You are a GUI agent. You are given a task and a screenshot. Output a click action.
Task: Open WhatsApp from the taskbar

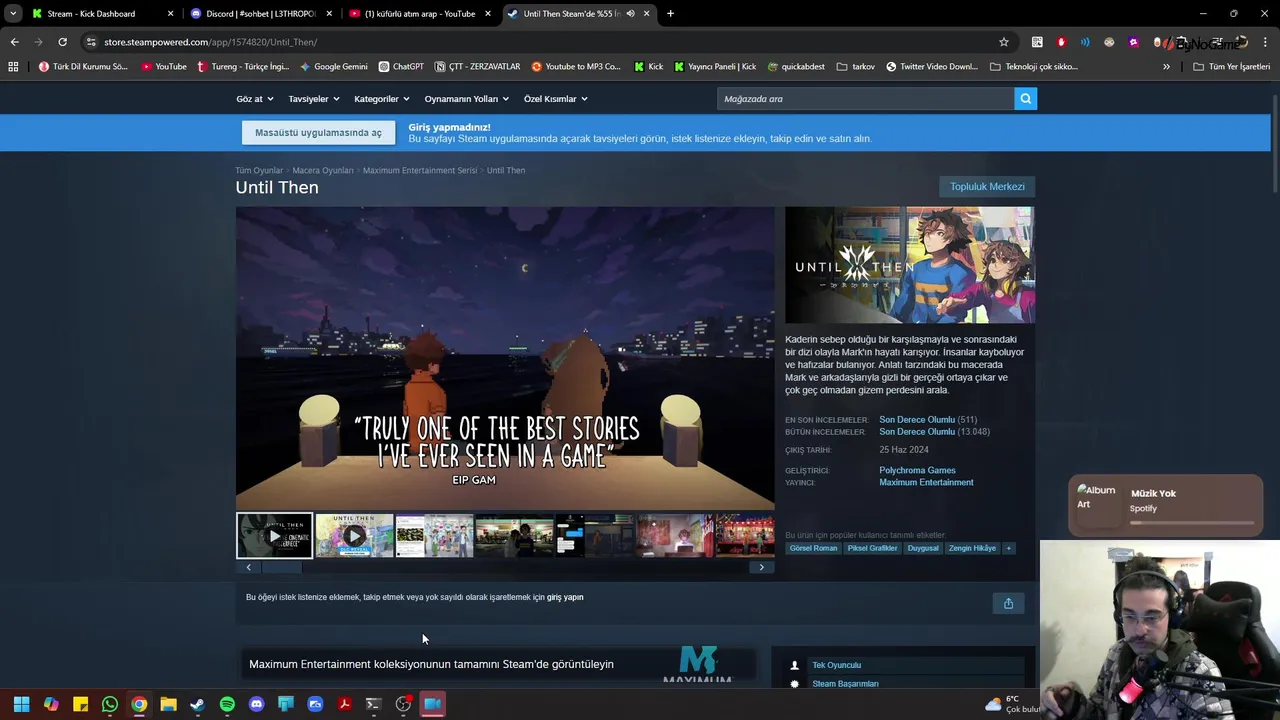110,704
